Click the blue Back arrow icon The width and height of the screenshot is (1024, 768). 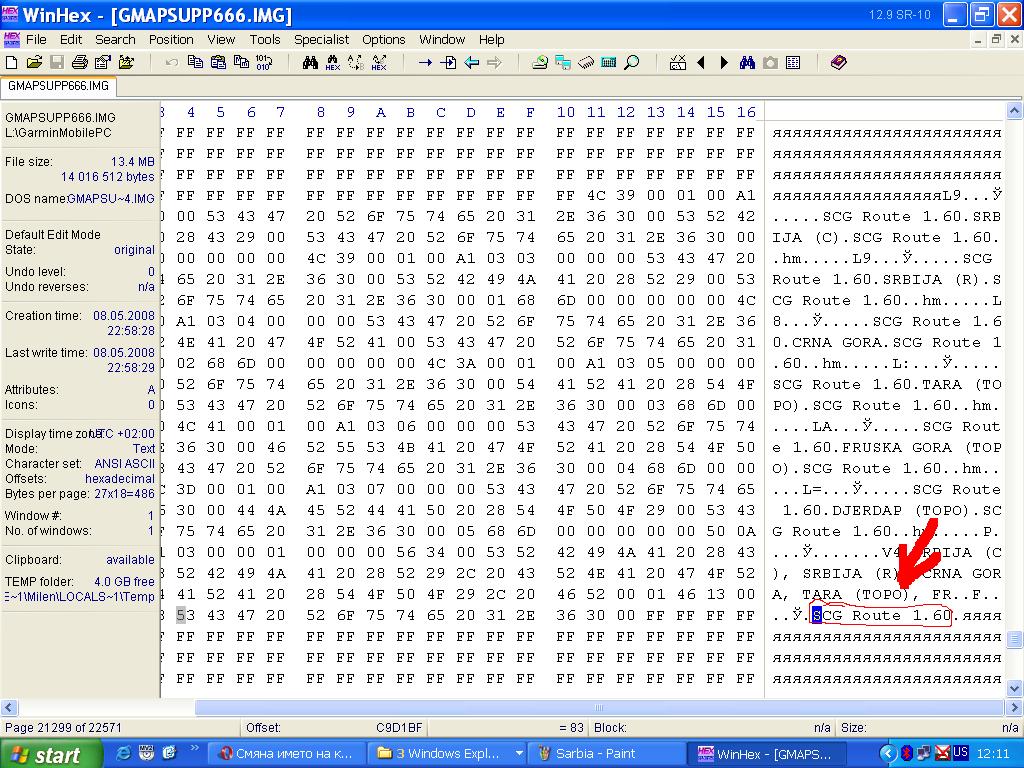[x=471, y=62]
